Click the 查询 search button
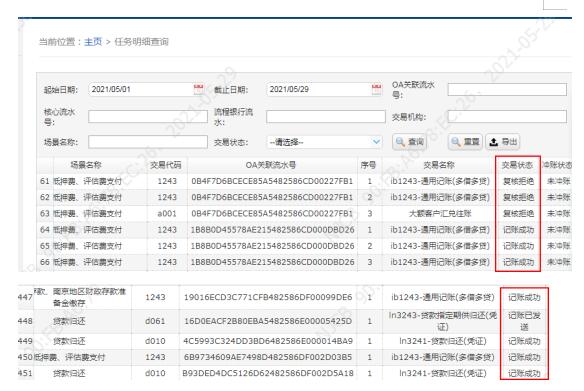The image size is (584, 391). tap(409, 142)
